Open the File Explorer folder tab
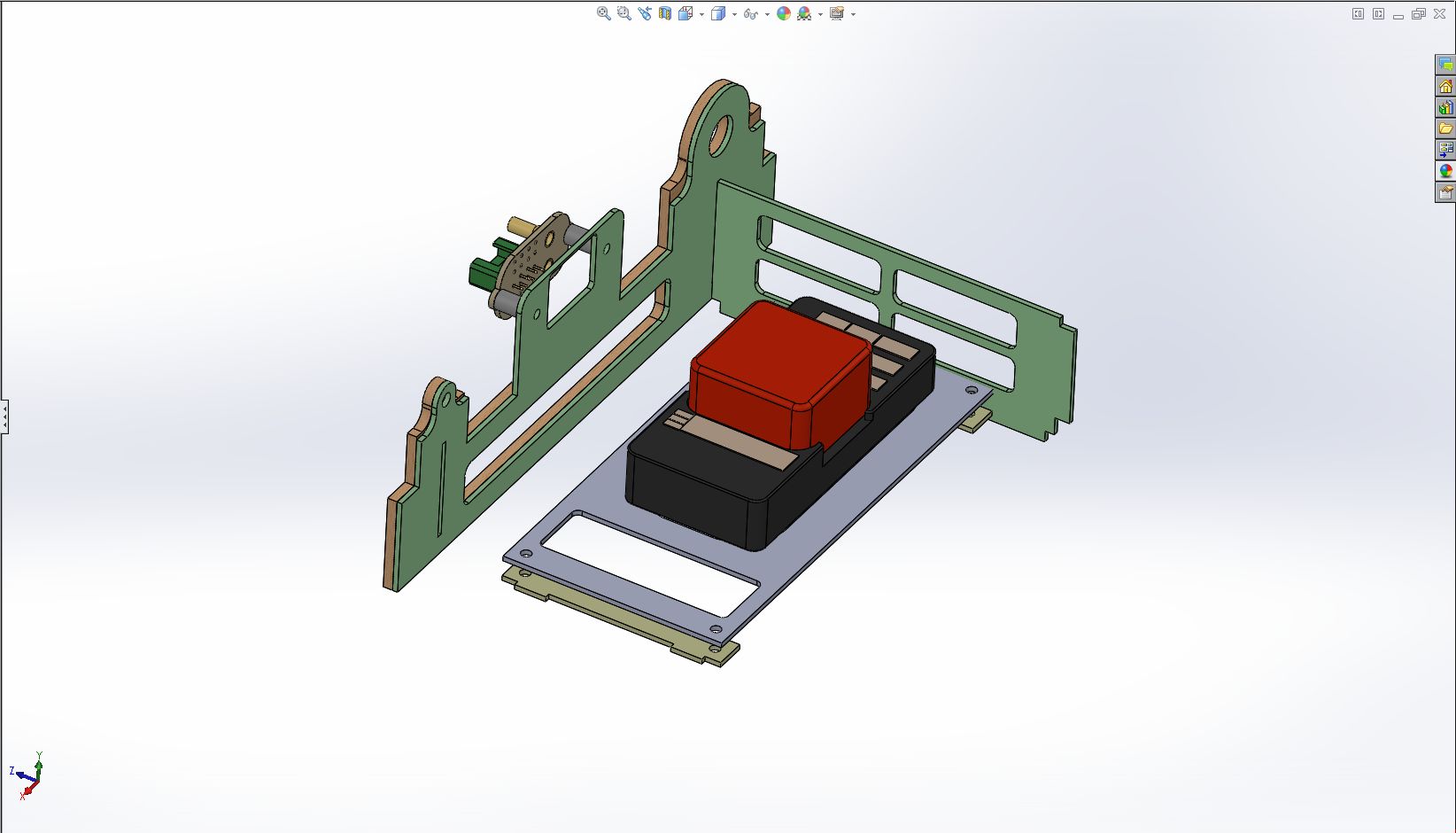1456x833 pixels. pos(1445,128)
